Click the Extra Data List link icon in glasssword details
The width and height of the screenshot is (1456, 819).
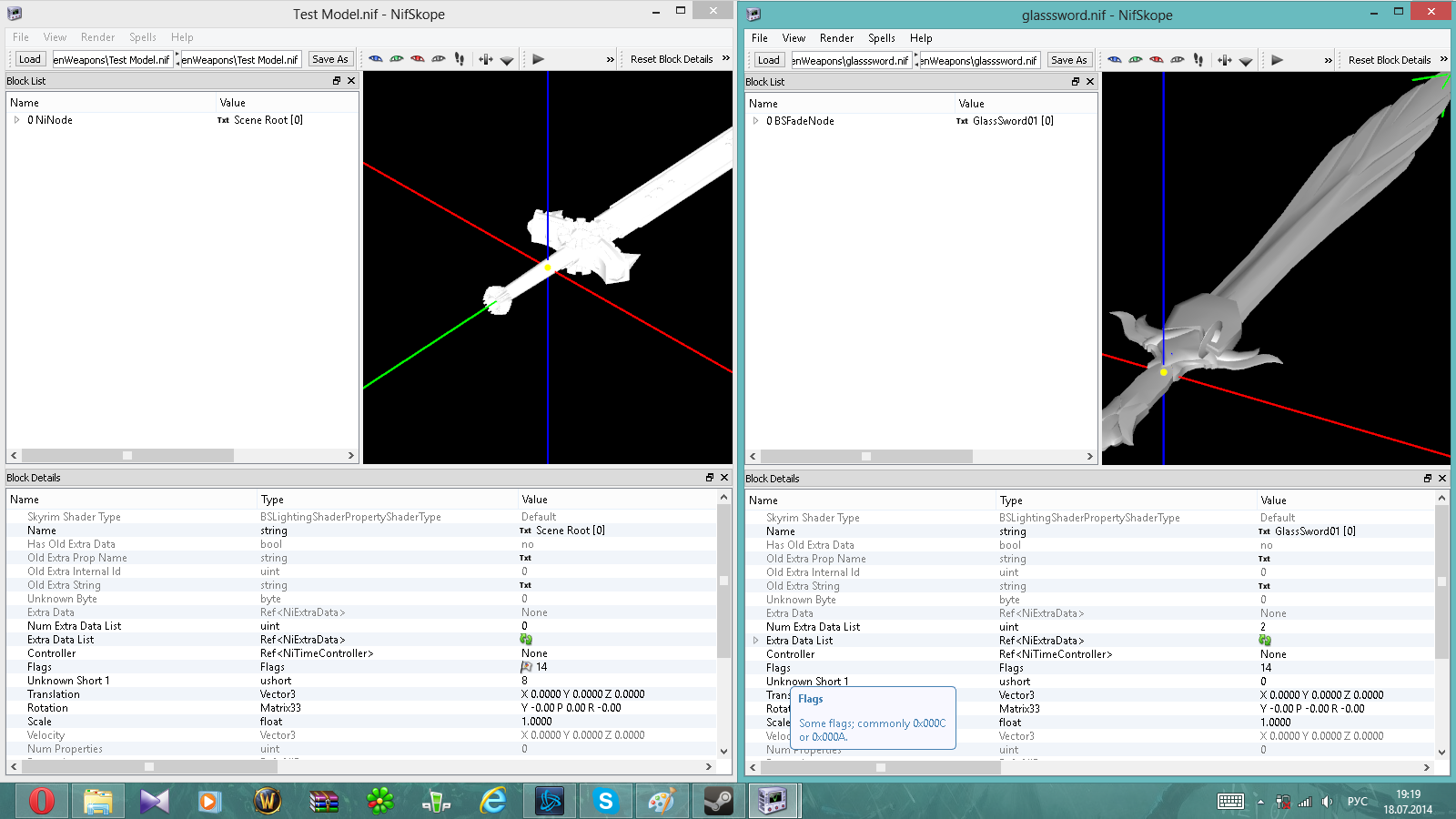[x=1265, y=641]
